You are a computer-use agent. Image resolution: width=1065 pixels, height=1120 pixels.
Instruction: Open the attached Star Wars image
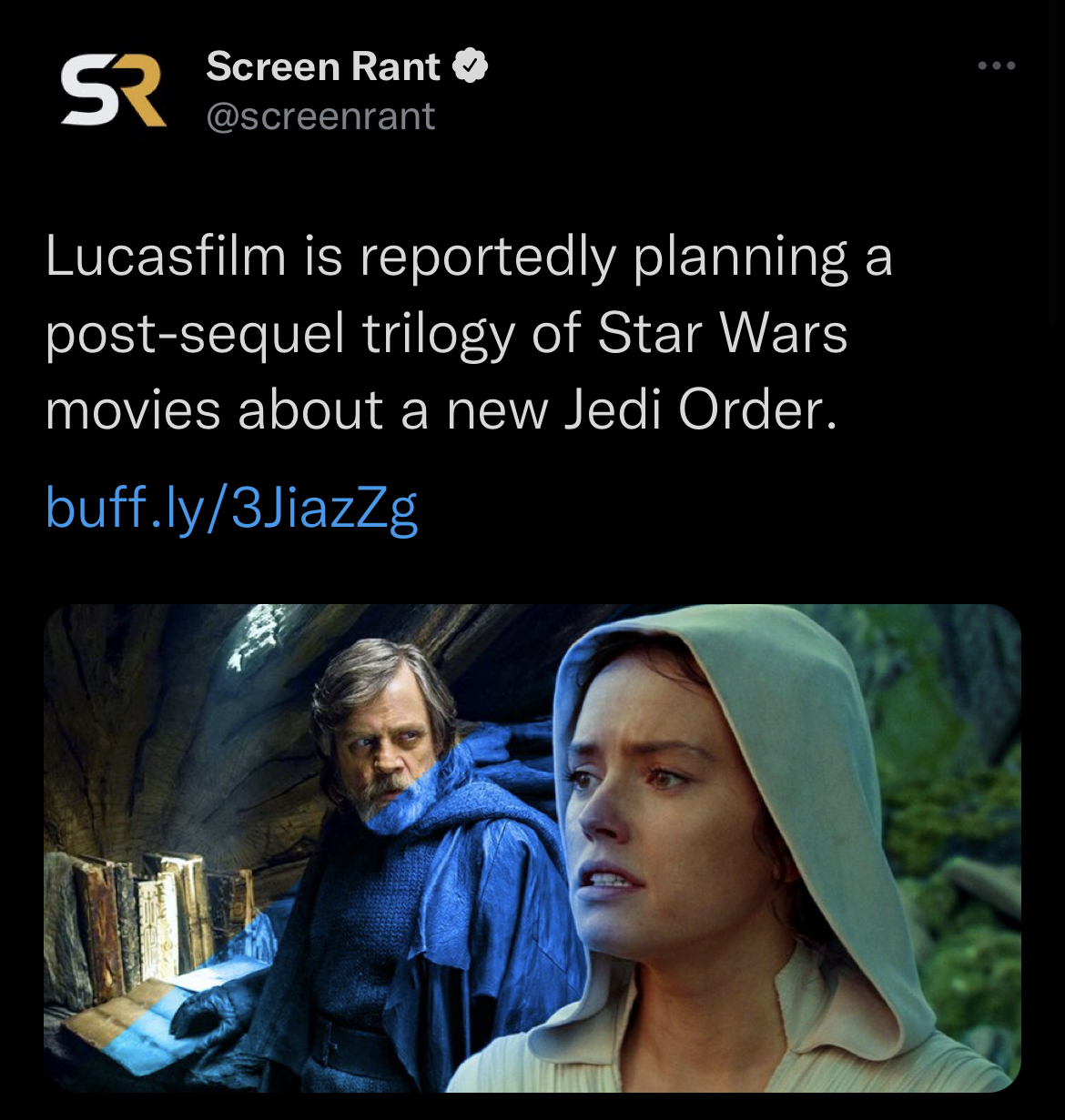pyautogui.click(x=532, y=848)
